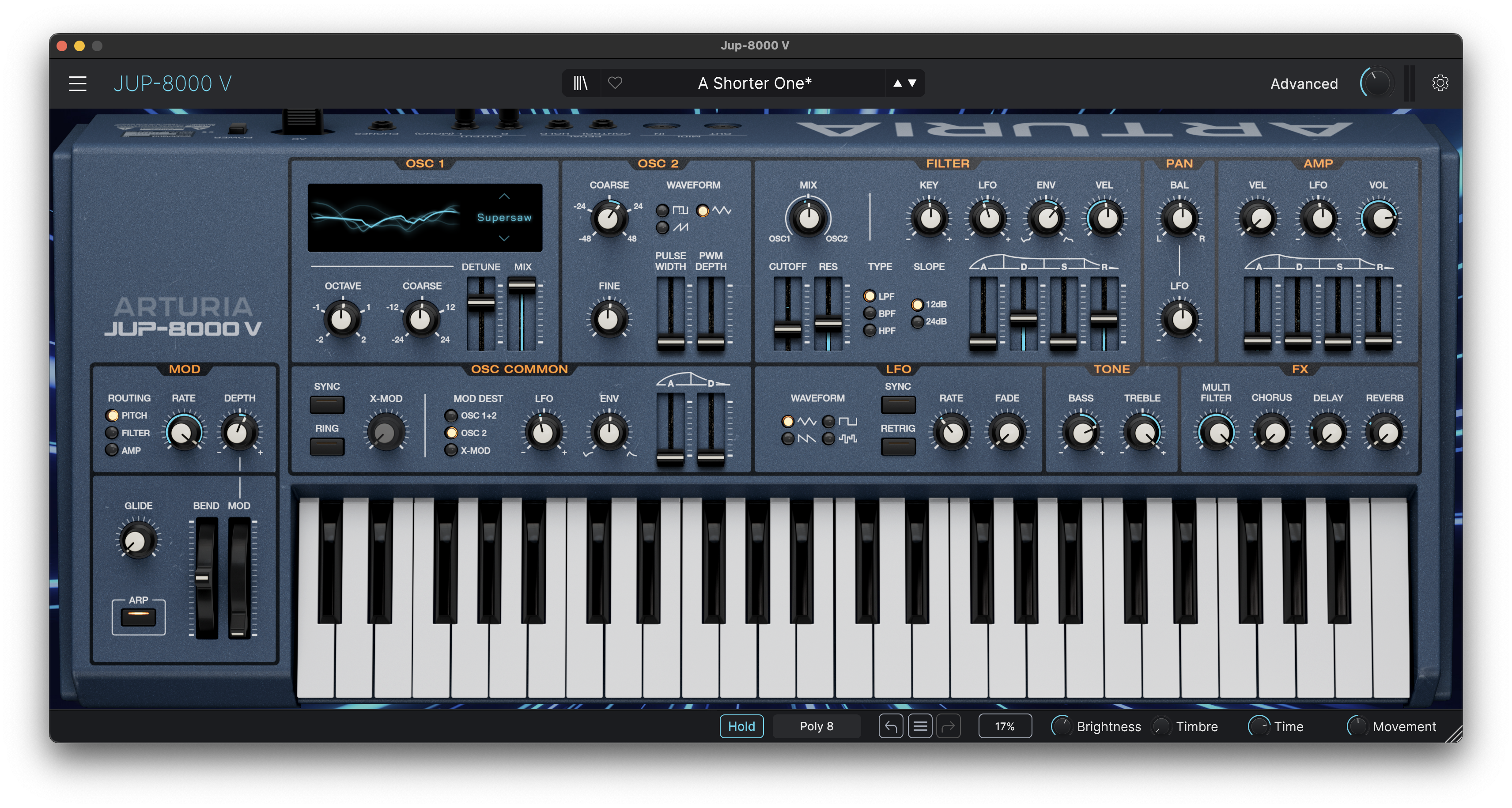The width and height of the screenshot is (1512, 808).
Task: Select next preset with down arrow
Action: click(912, 83)
